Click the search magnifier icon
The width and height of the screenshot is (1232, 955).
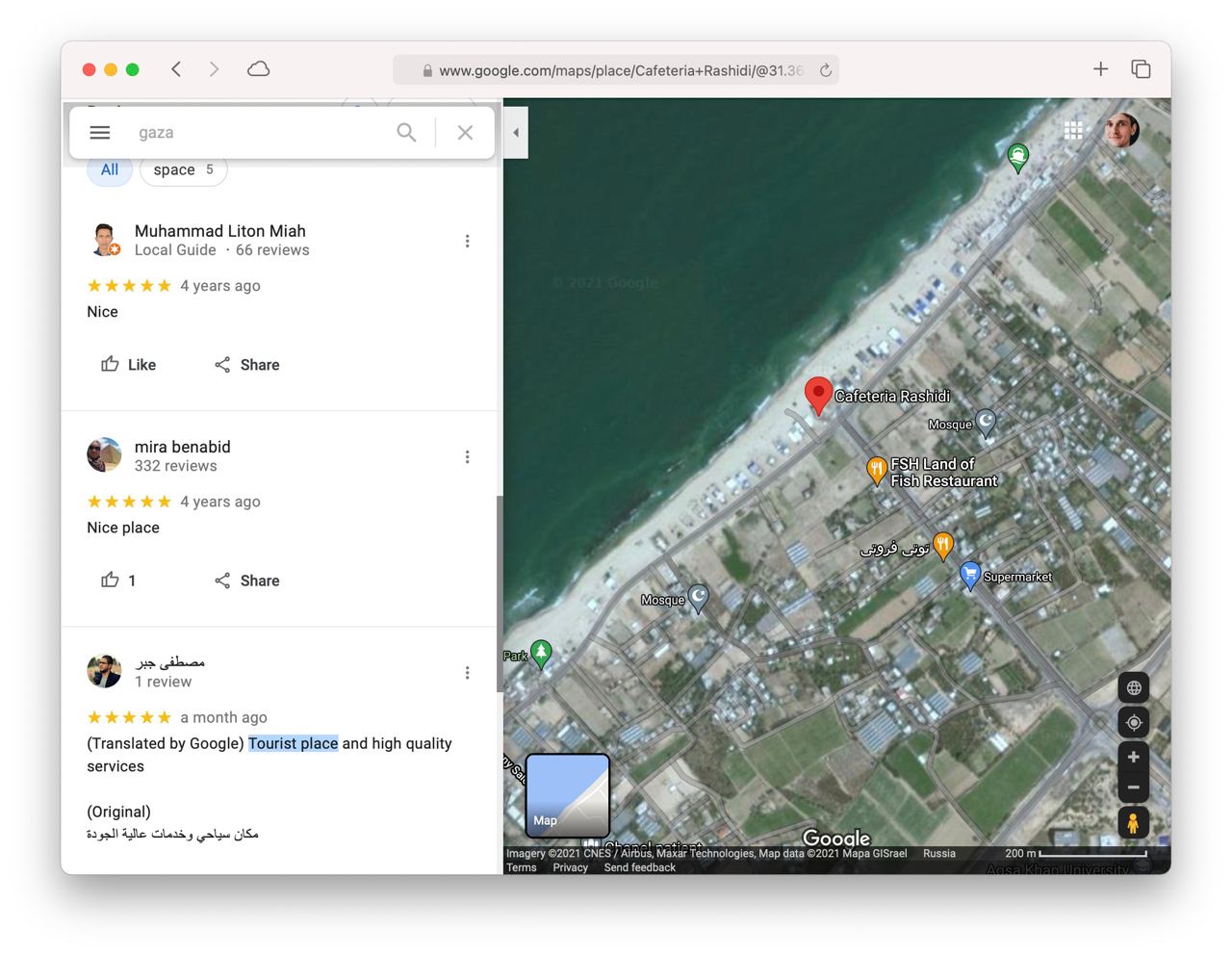tap(407, 133)
